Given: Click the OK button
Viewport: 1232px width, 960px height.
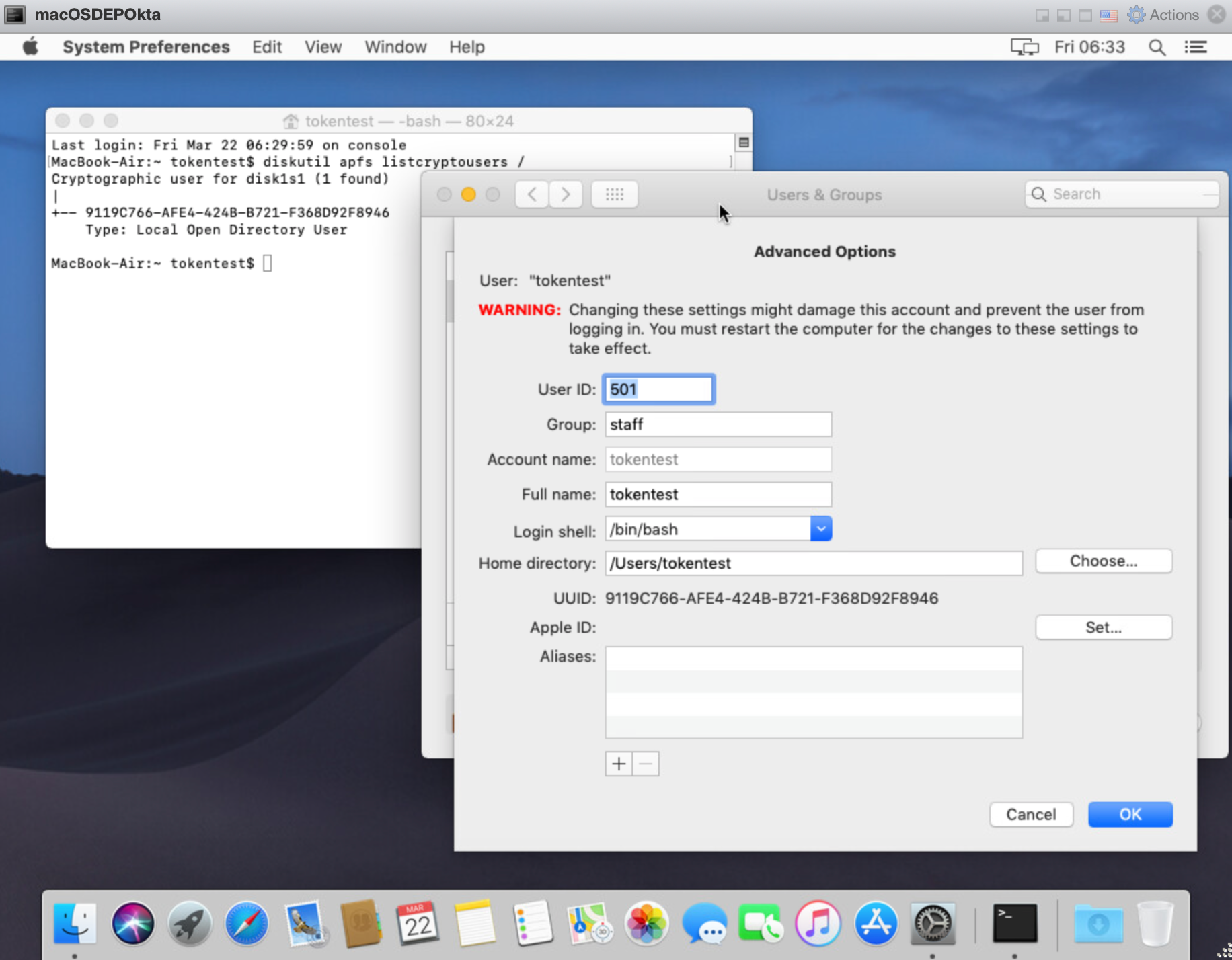Looking at the screenshot, I should coord(1130,814).
